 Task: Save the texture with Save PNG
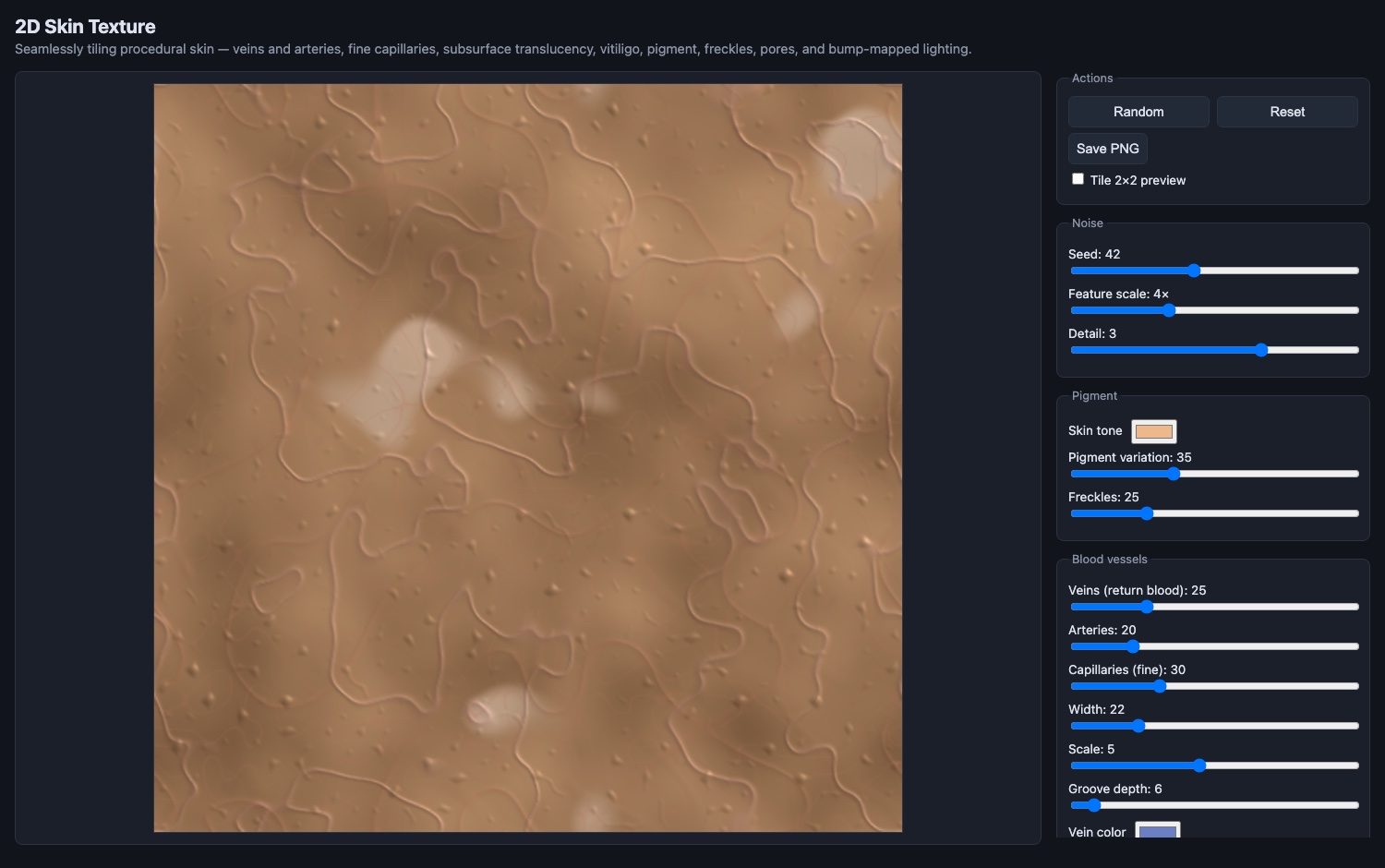pyautogui.click(x=1107, y=149)
